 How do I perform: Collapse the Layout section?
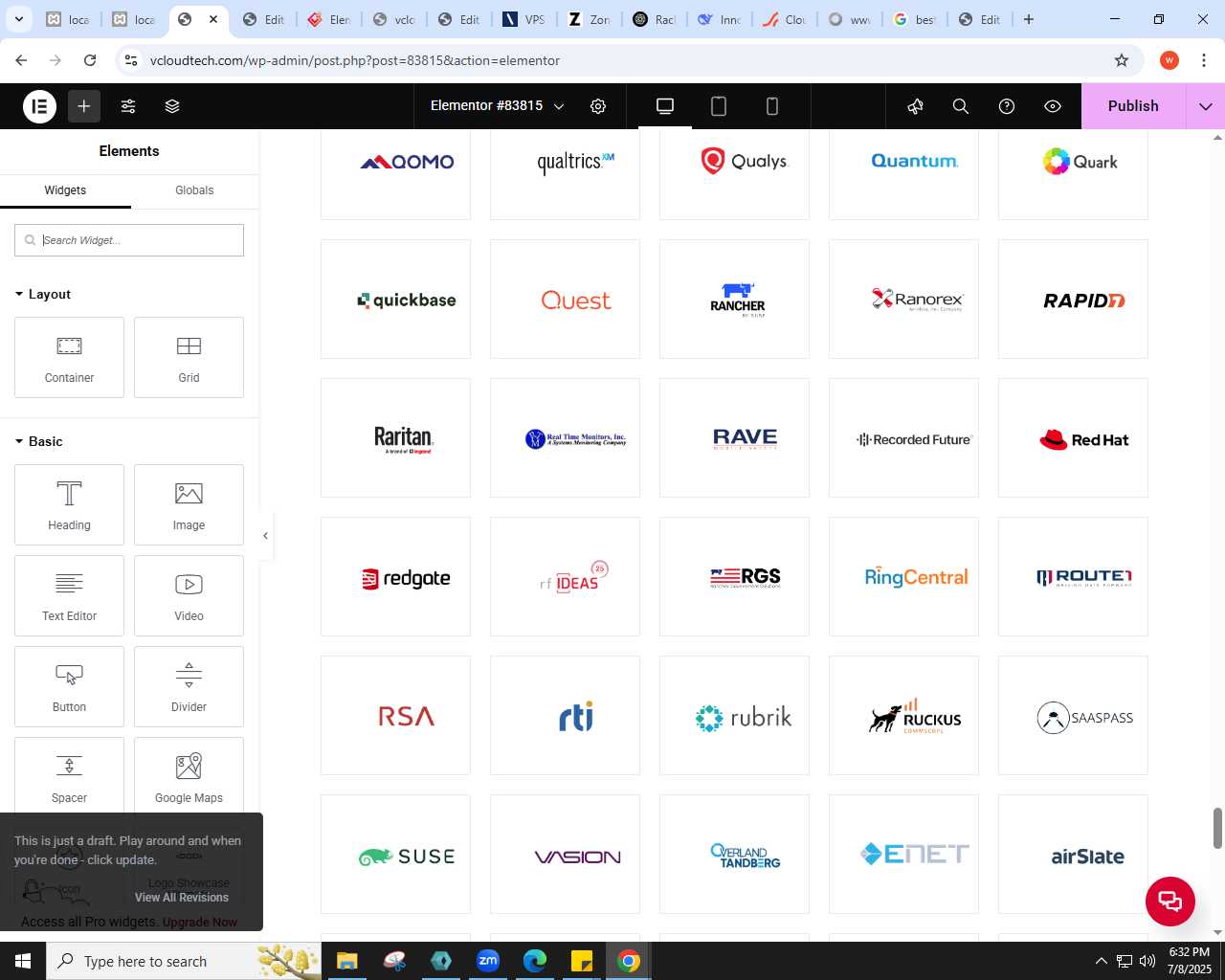click(x=43, y=294)
